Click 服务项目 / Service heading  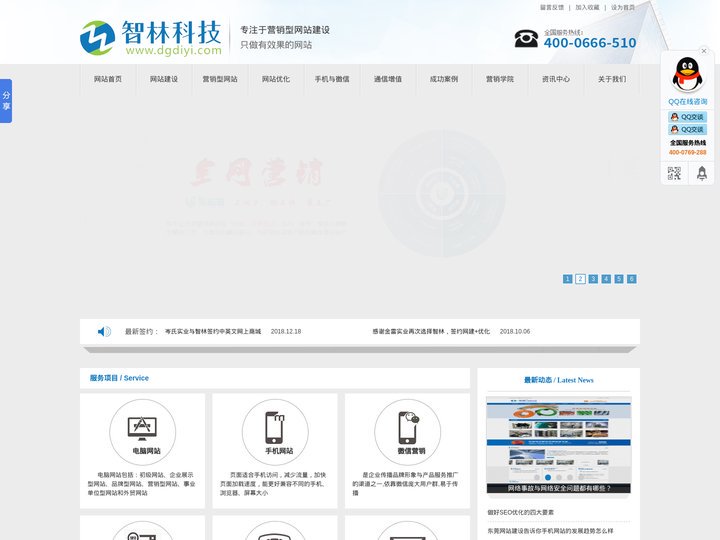pos(119,378)
